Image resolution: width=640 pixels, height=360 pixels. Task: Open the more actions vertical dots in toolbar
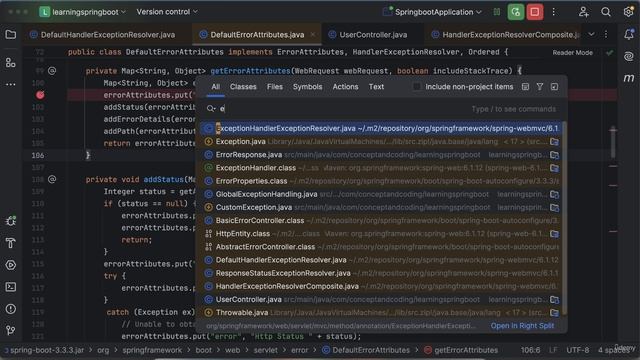click(x=553, y=12)
